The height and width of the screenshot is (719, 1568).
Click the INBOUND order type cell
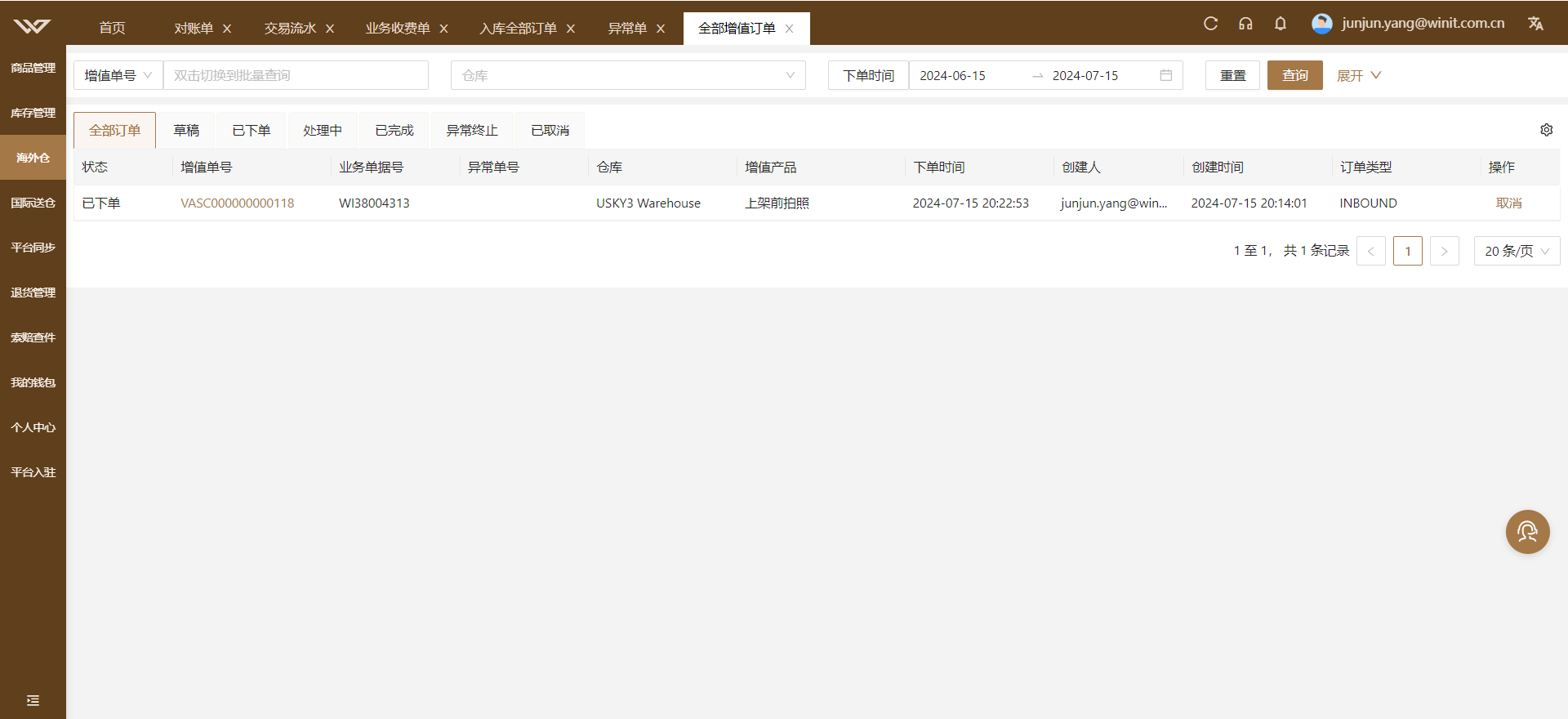point(1368,203)
